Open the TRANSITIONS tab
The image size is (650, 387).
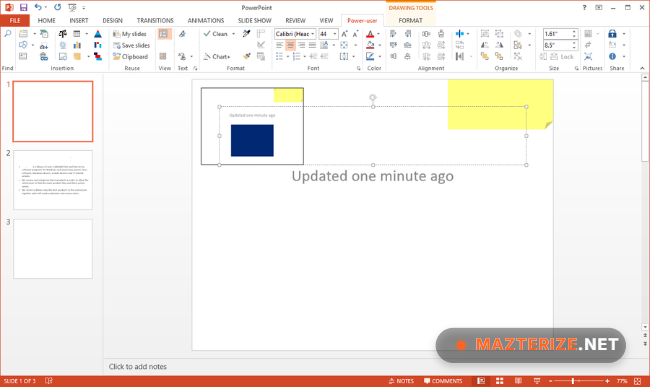pyautogui.click(x=155, y=20)
